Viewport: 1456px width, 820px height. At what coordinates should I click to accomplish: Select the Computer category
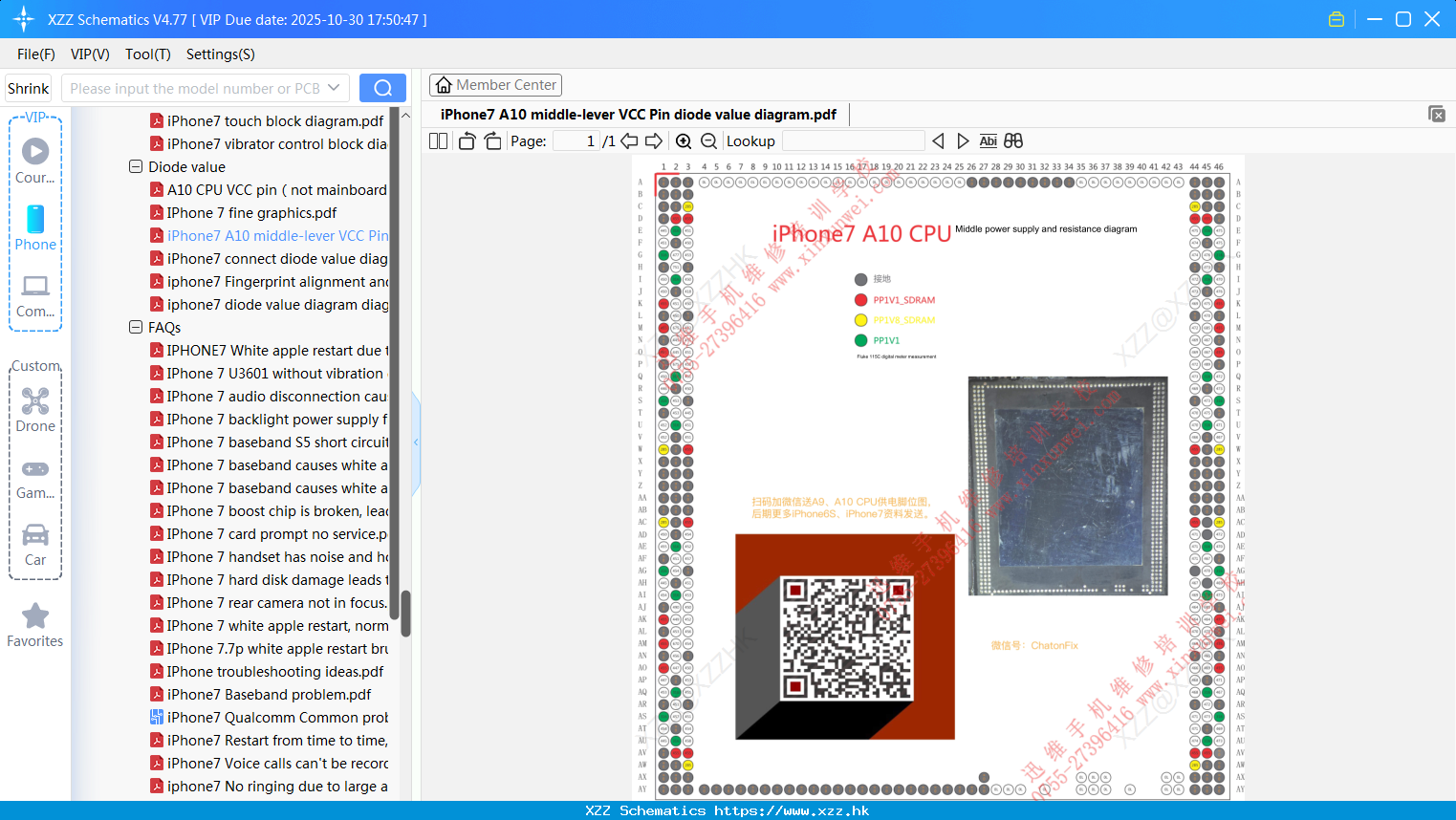(x=35, y=295)
